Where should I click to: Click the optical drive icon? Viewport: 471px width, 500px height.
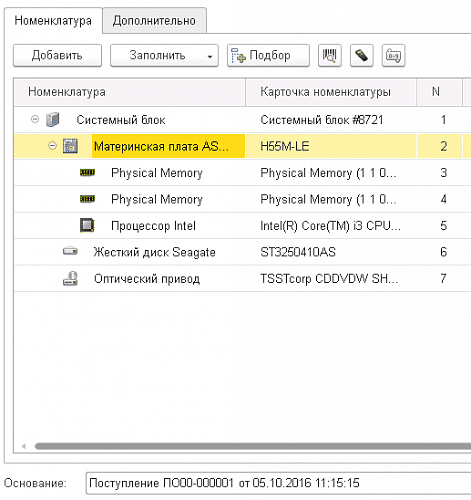[70, 279]
